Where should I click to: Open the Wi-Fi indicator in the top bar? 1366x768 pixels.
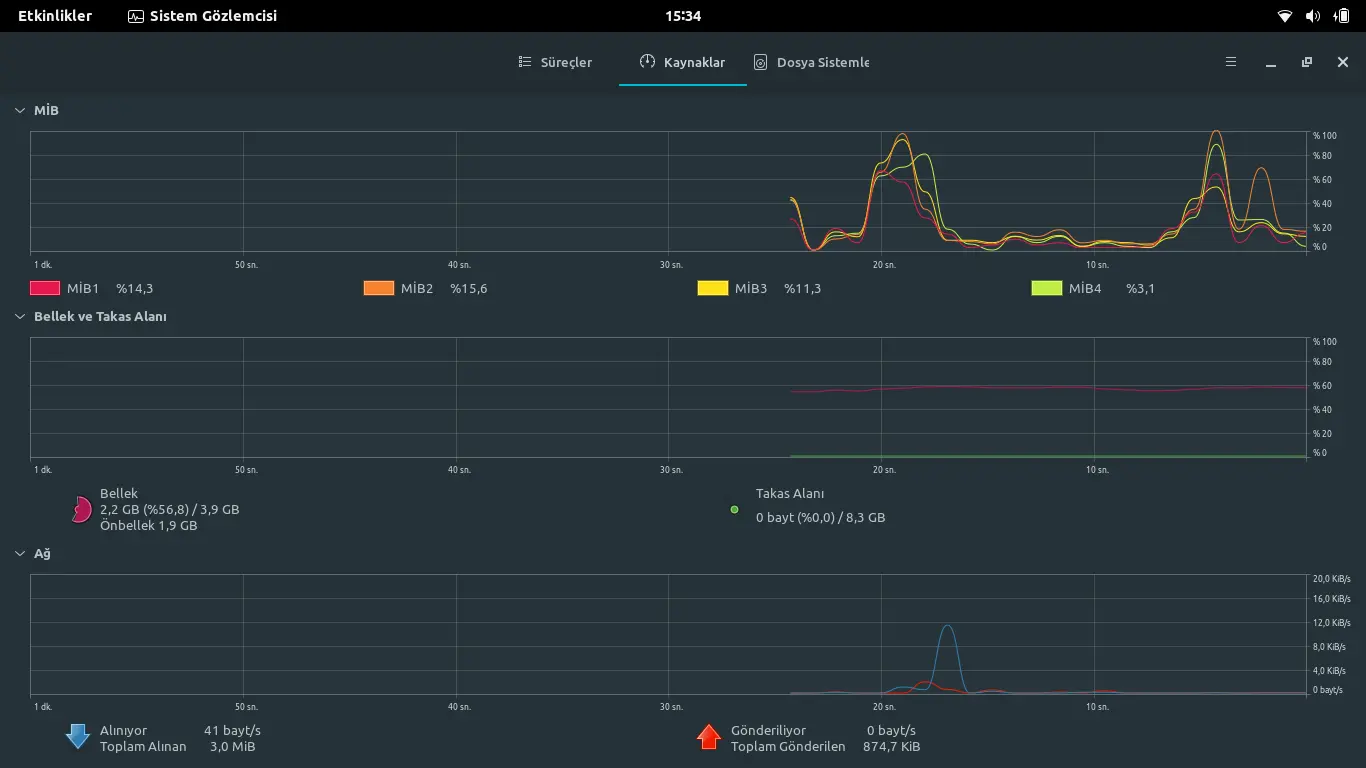(x=1285, y=16)
